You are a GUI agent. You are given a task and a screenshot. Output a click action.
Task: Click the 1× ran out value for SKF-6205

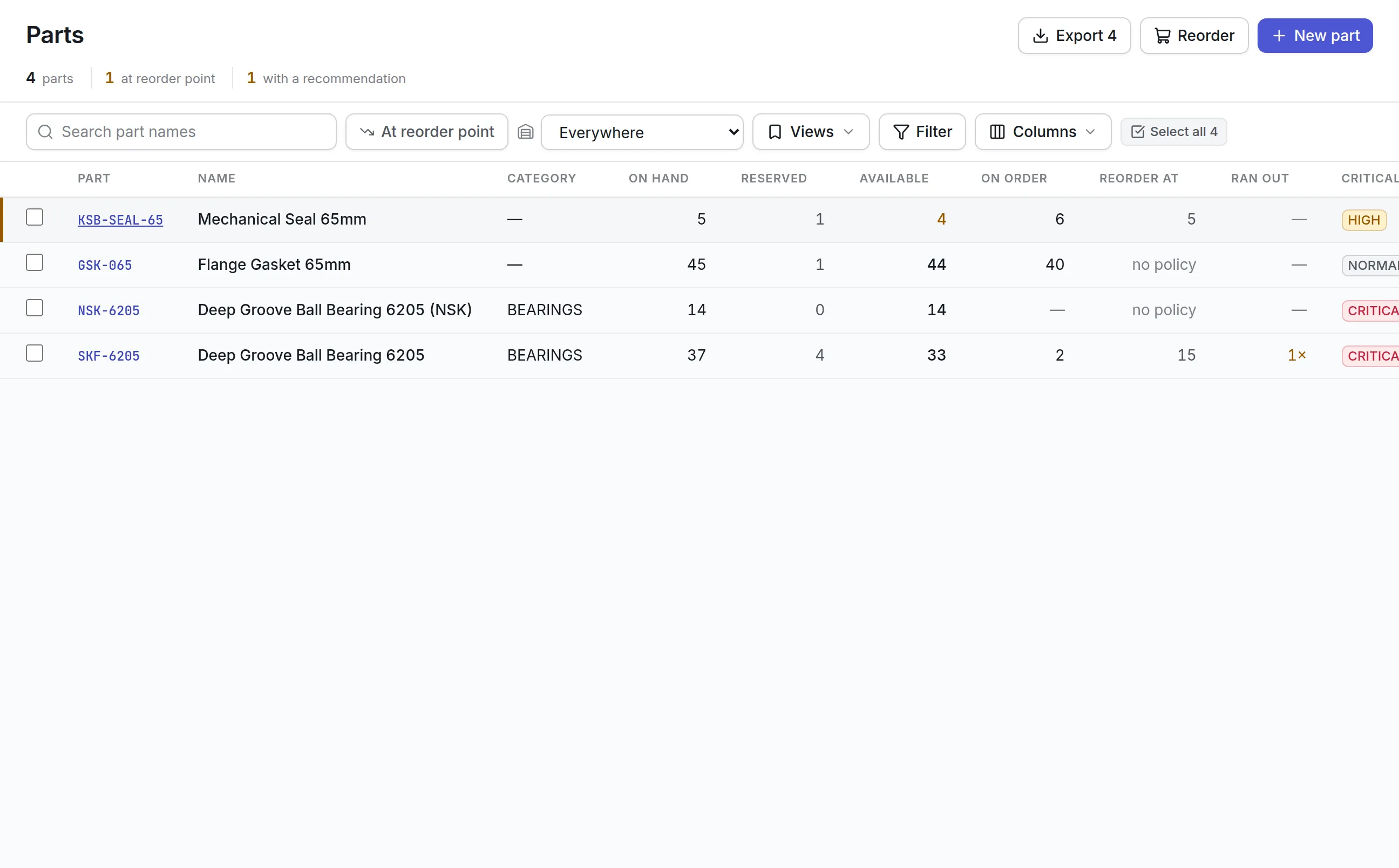[x=1296, y=355]
